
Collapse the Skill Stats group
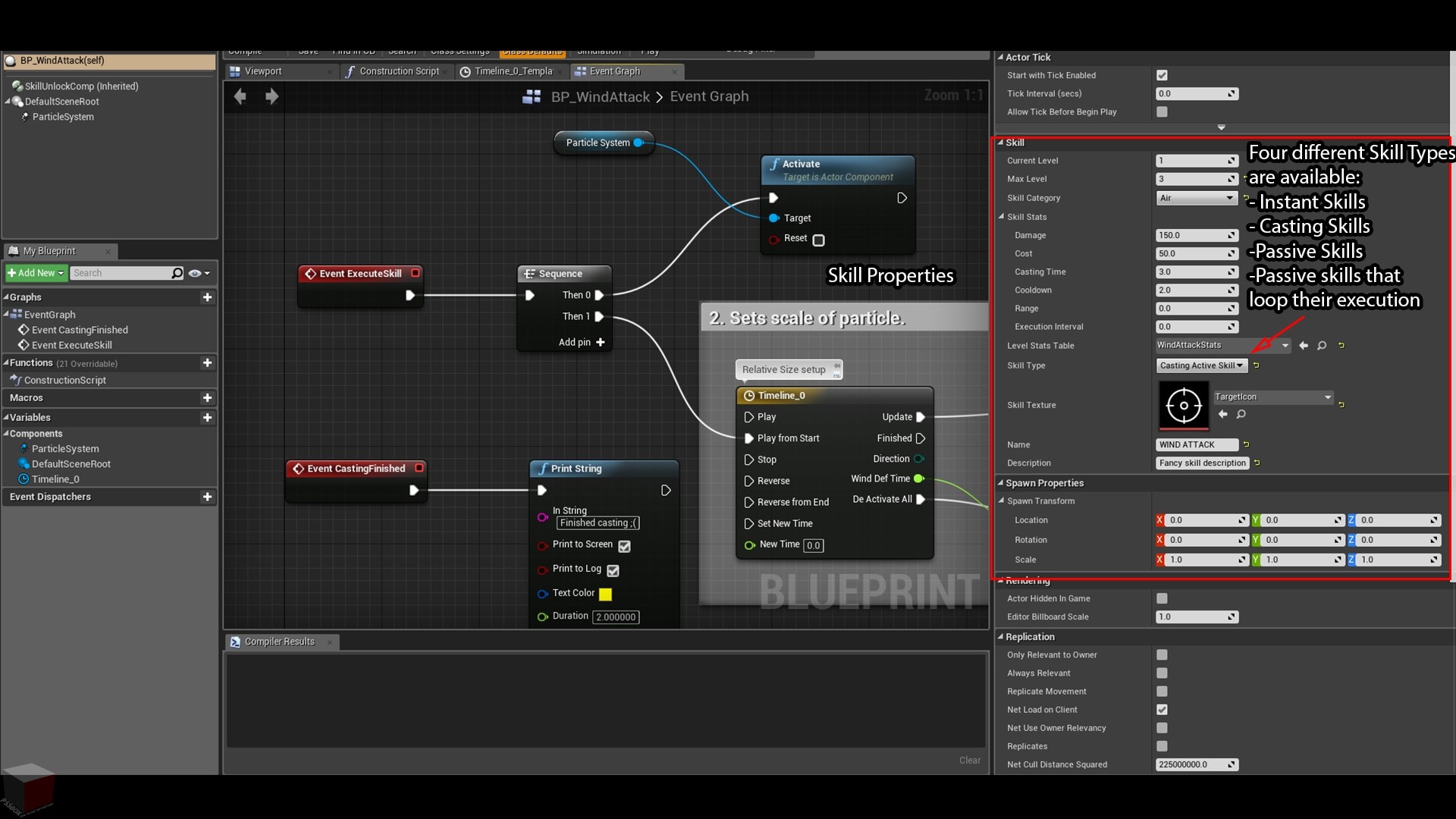tap(1001, 216)
